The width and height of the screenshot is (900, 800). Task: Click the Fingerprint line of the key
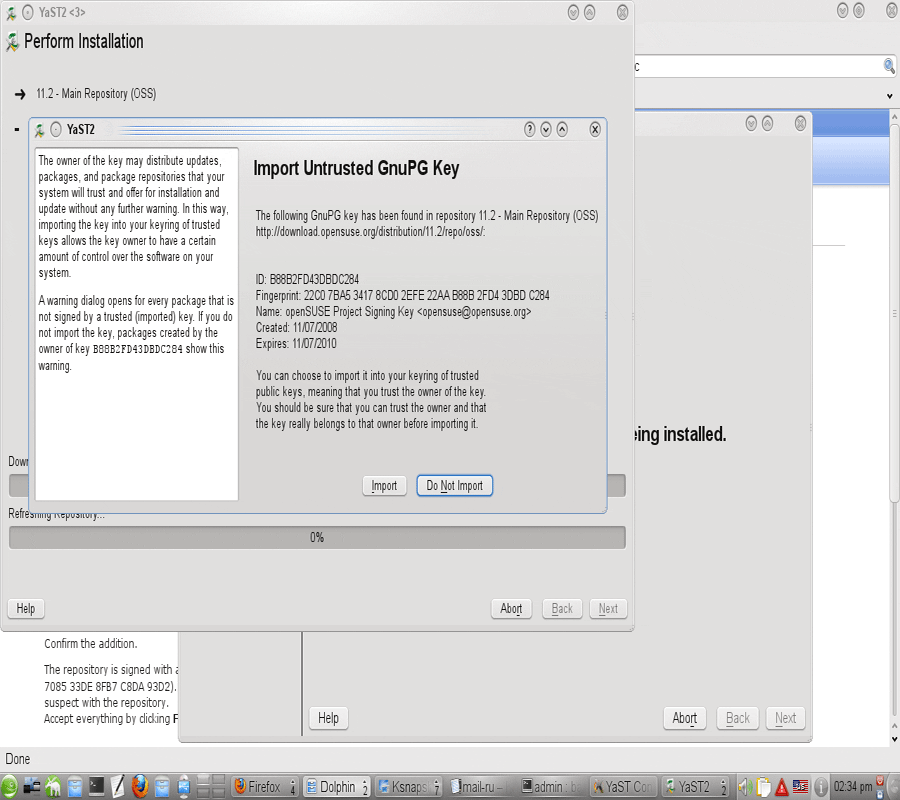pos(402,296)
